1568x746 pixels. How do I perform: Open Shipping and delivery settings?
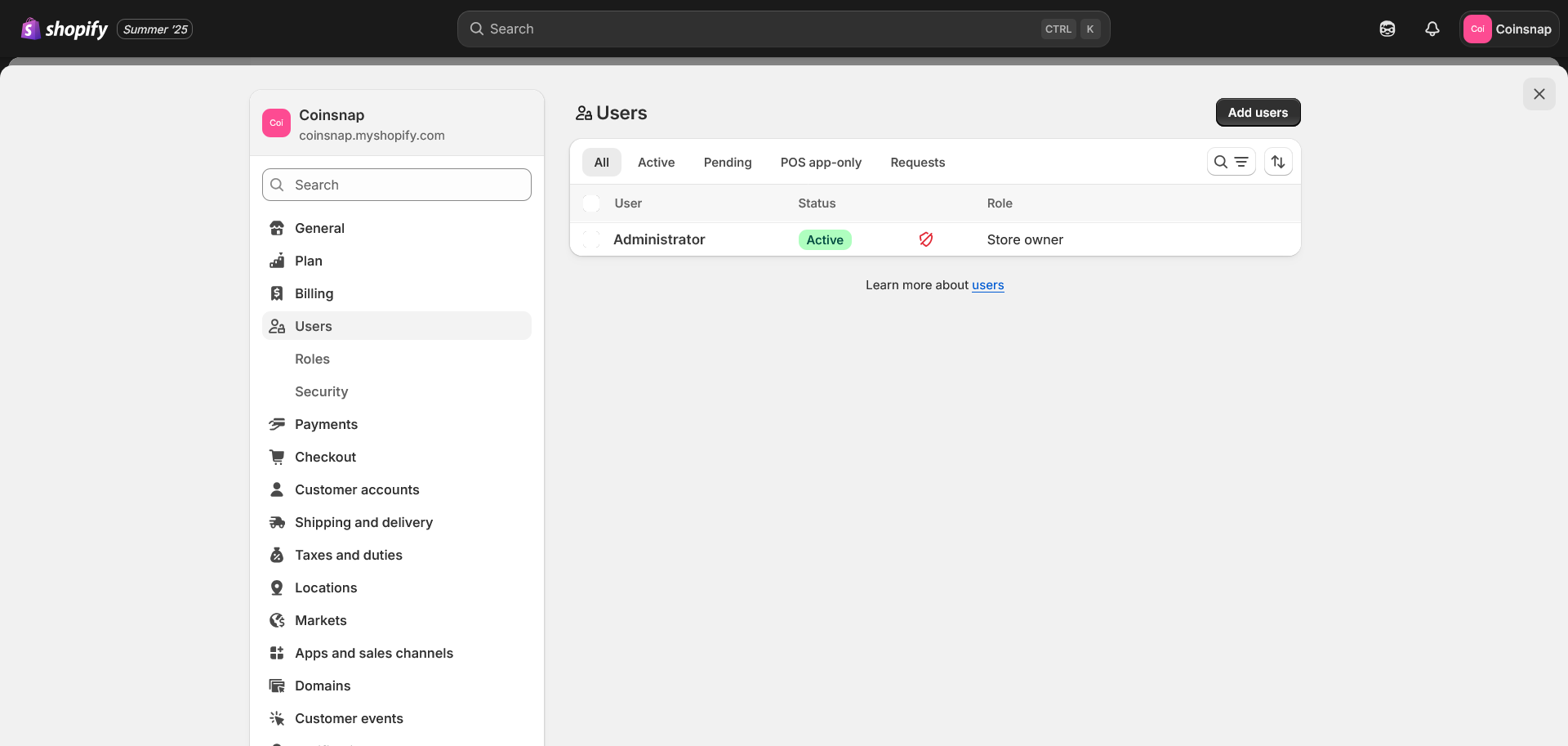[x=363, y=522]
